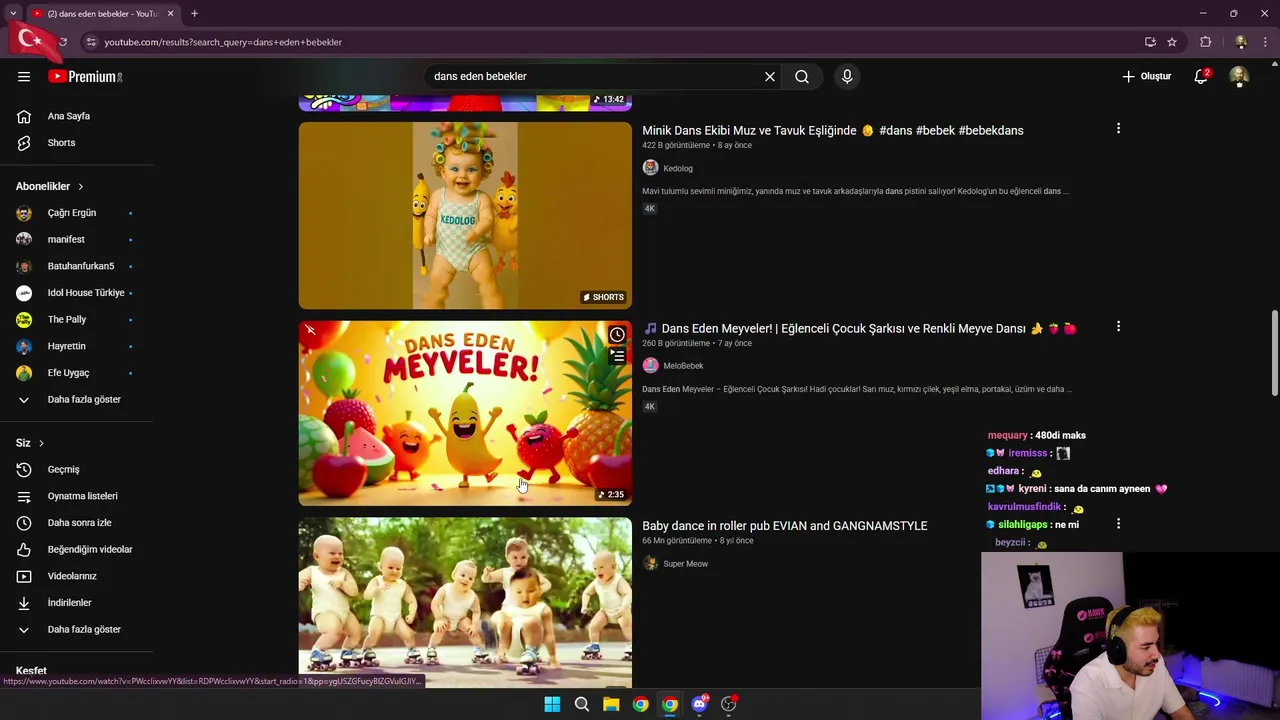Click the browser address bar URL
The width and height of the screenshot is (1280, 720).
tap(223, 42)
